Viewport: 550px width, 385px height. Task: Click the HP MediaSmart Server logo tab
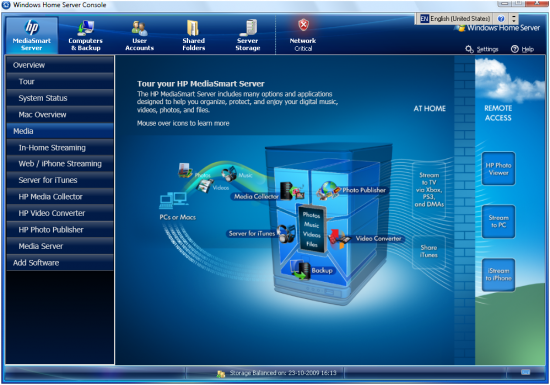click(32, 35)
